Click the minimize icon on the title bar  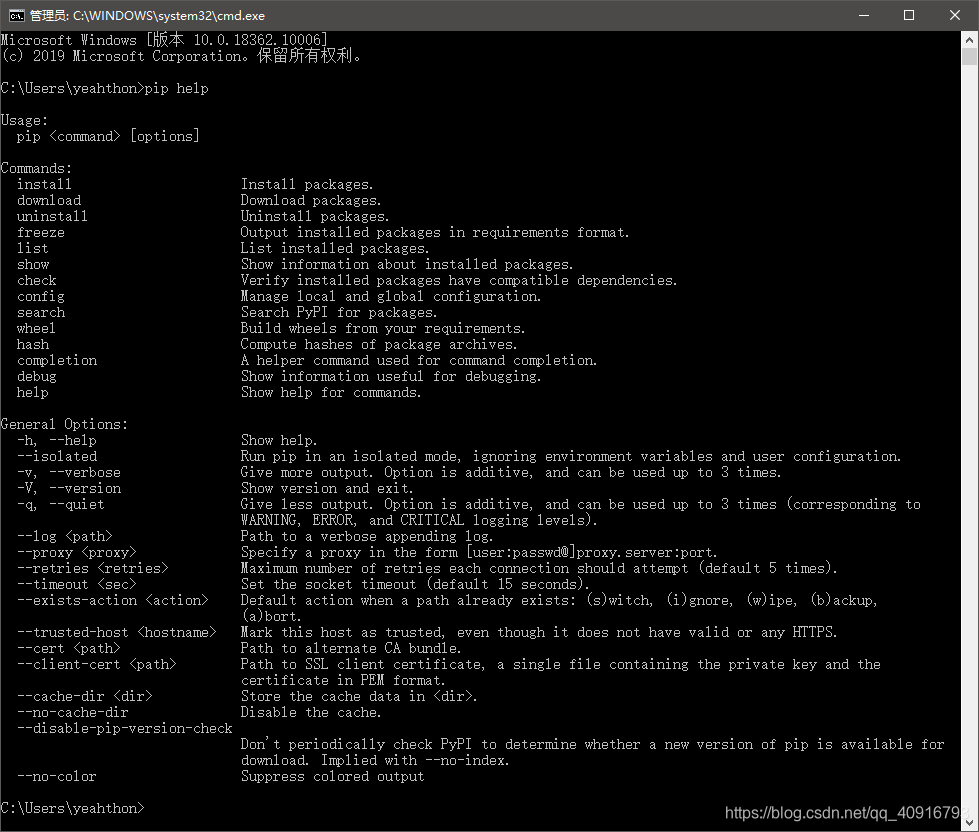[863, 15]
